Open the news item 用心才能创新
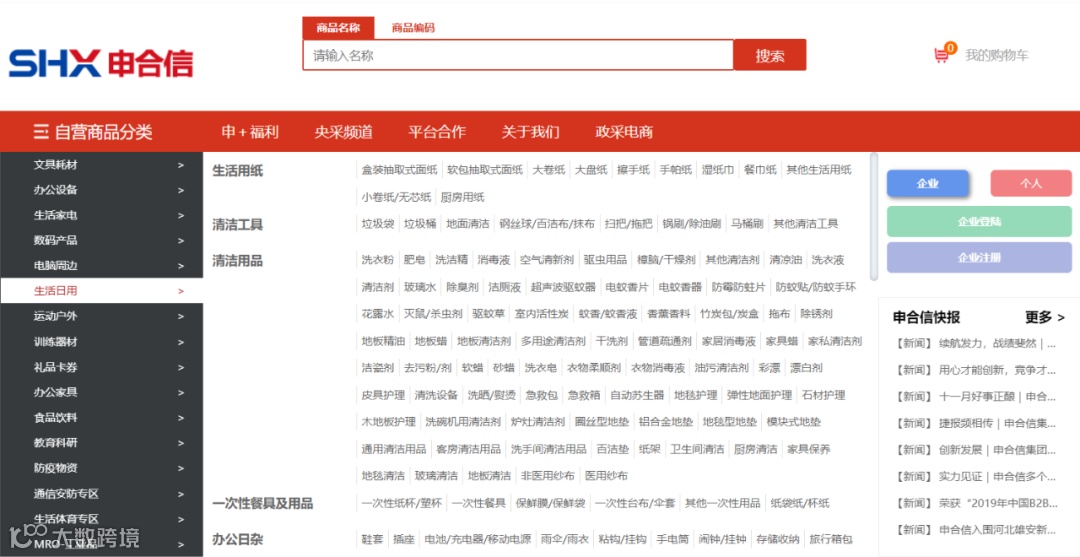Viewport: 1080px width, 557px height. pos(975,370)
